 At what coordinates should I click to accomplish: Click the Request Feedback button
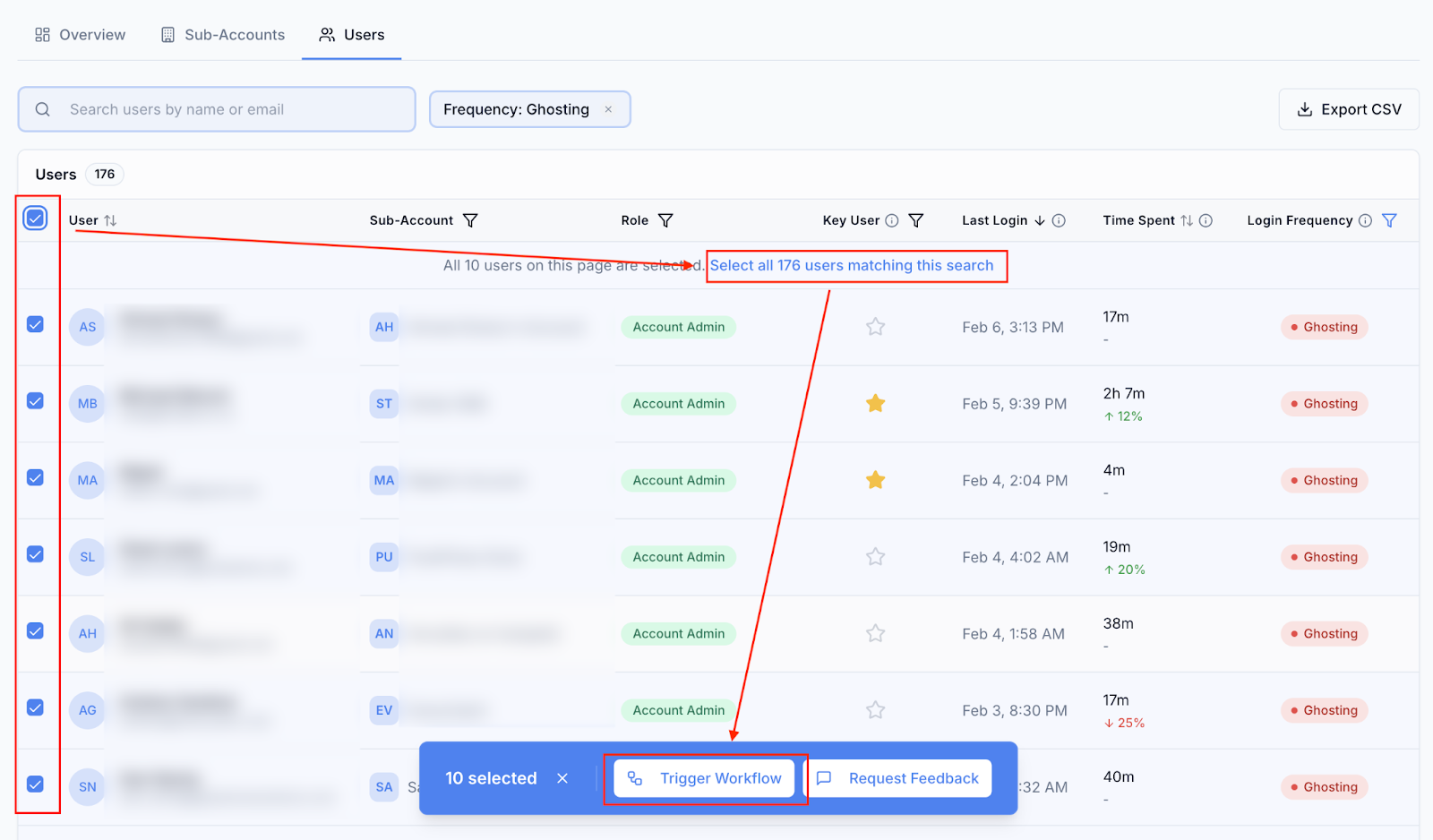tap(899, 778)
